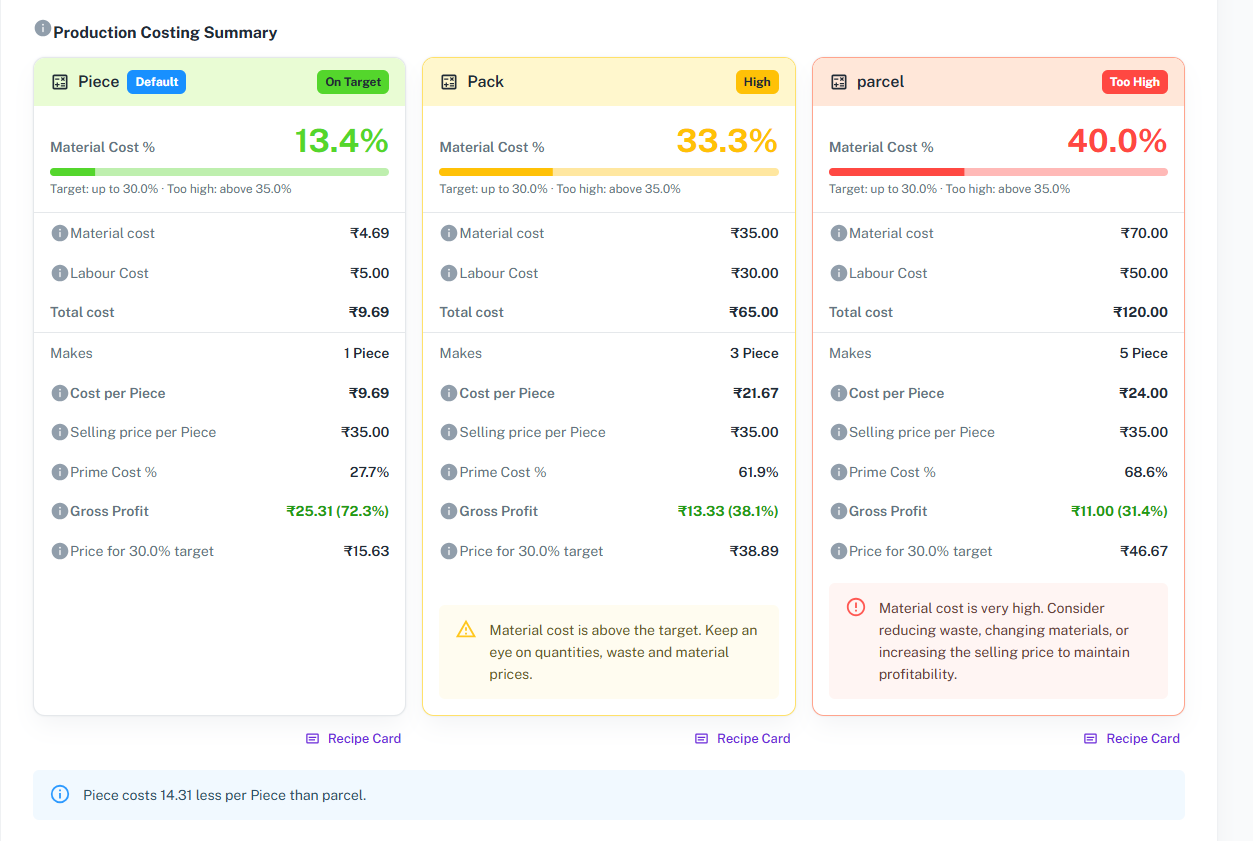1253x841 pixels.
Task: Click target price ₹46.67 in parcel card
Action: tap(1144, 551)
